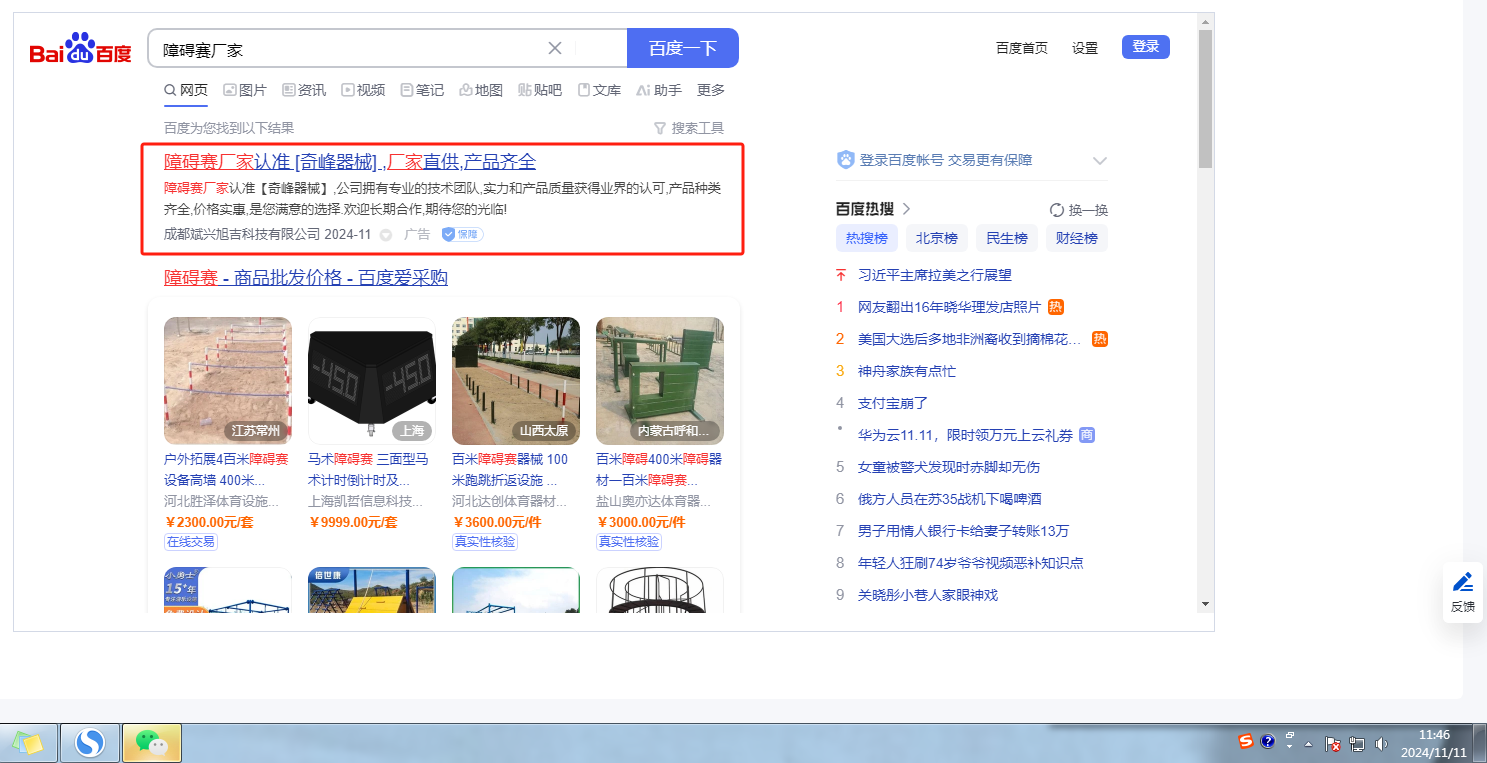Open 搜索工具 search tools filter
This screenshot has width=1487, height=763.
point(688,128)
